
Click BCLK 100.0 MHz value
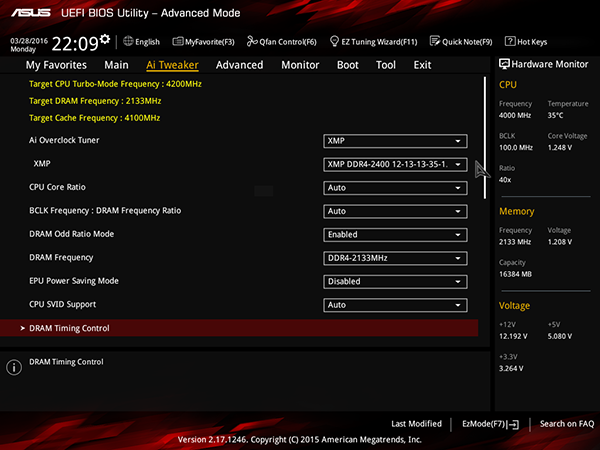516,147
